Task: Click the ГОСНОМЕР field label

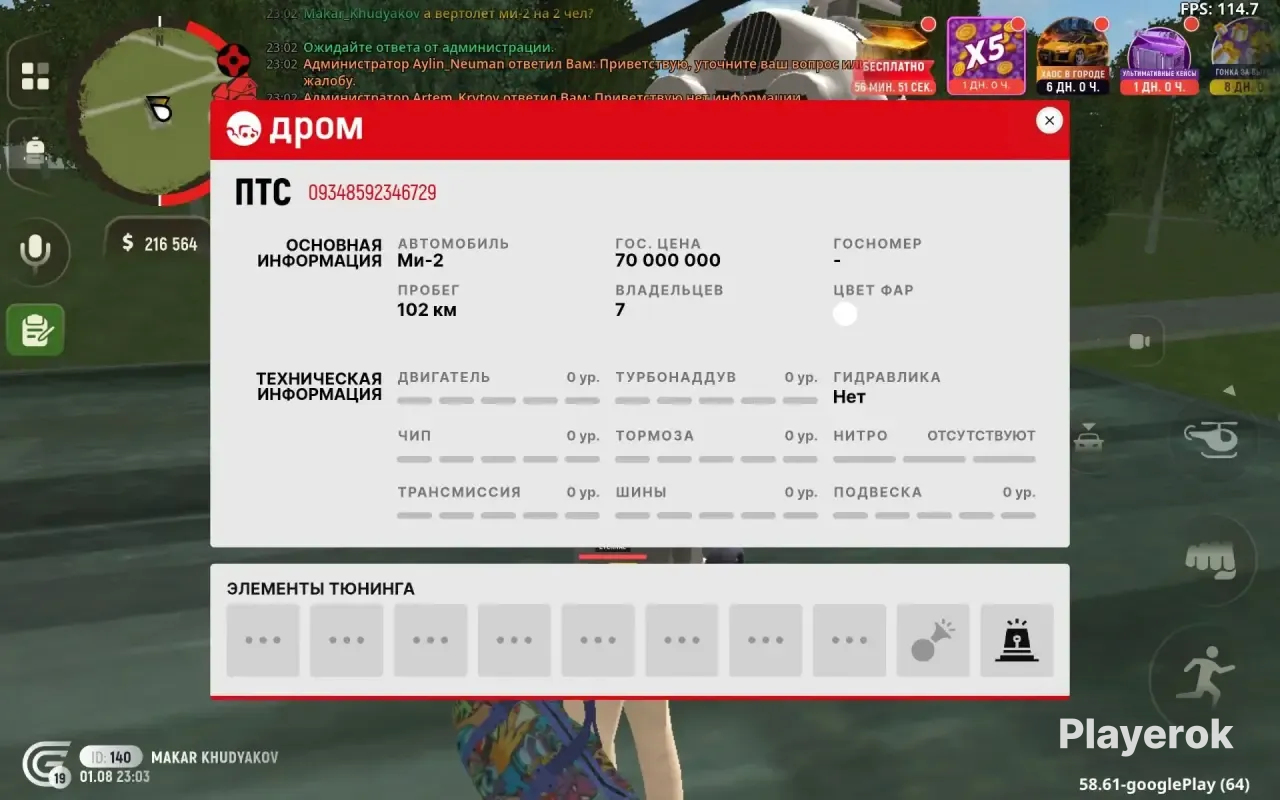Action: tap(877, 243)
